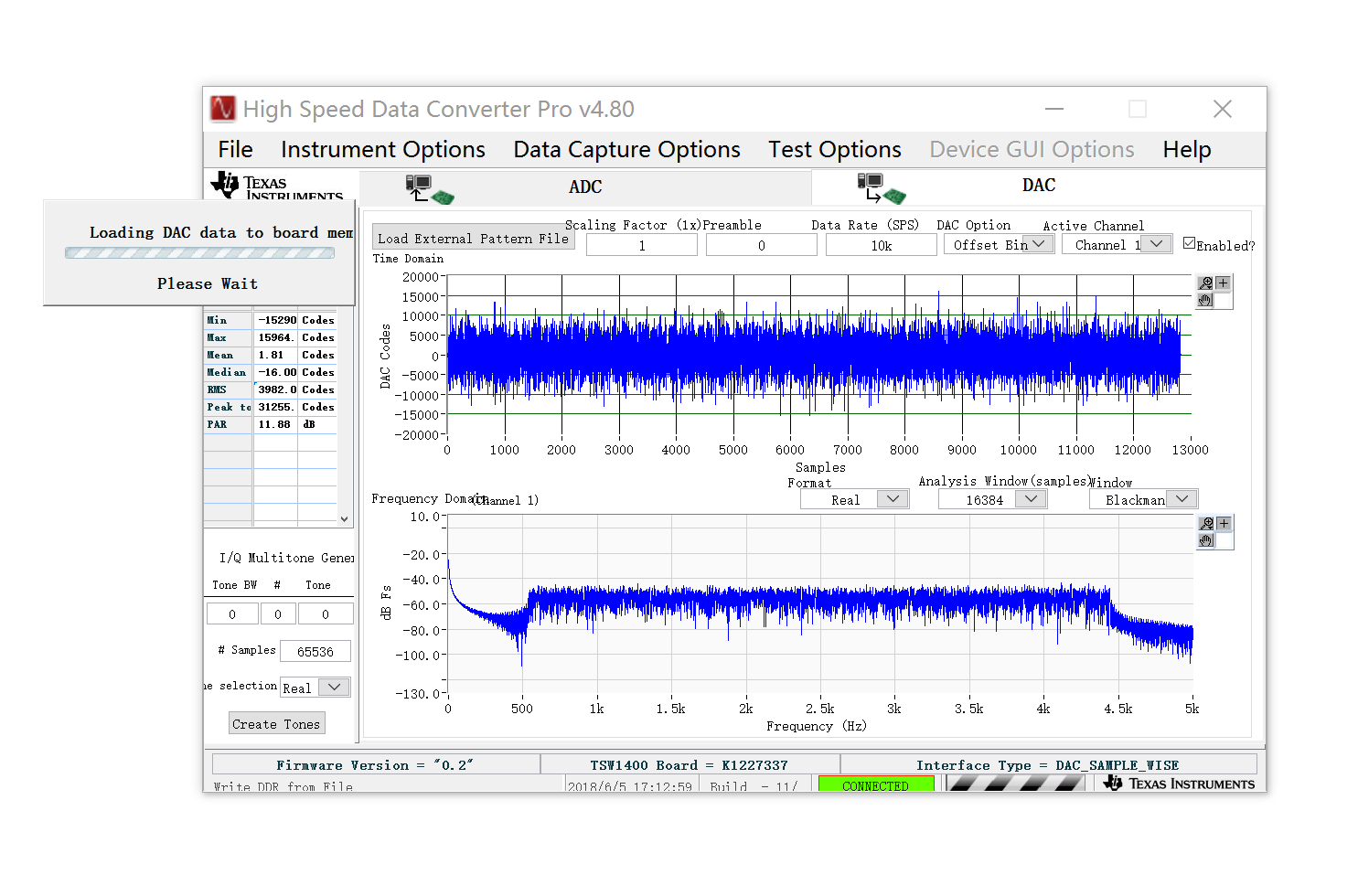Viewport: 1358px width, 896px height.
Task: Select the zoom tool on Frequency Domain graph
Action: [x=1207, y=524]
